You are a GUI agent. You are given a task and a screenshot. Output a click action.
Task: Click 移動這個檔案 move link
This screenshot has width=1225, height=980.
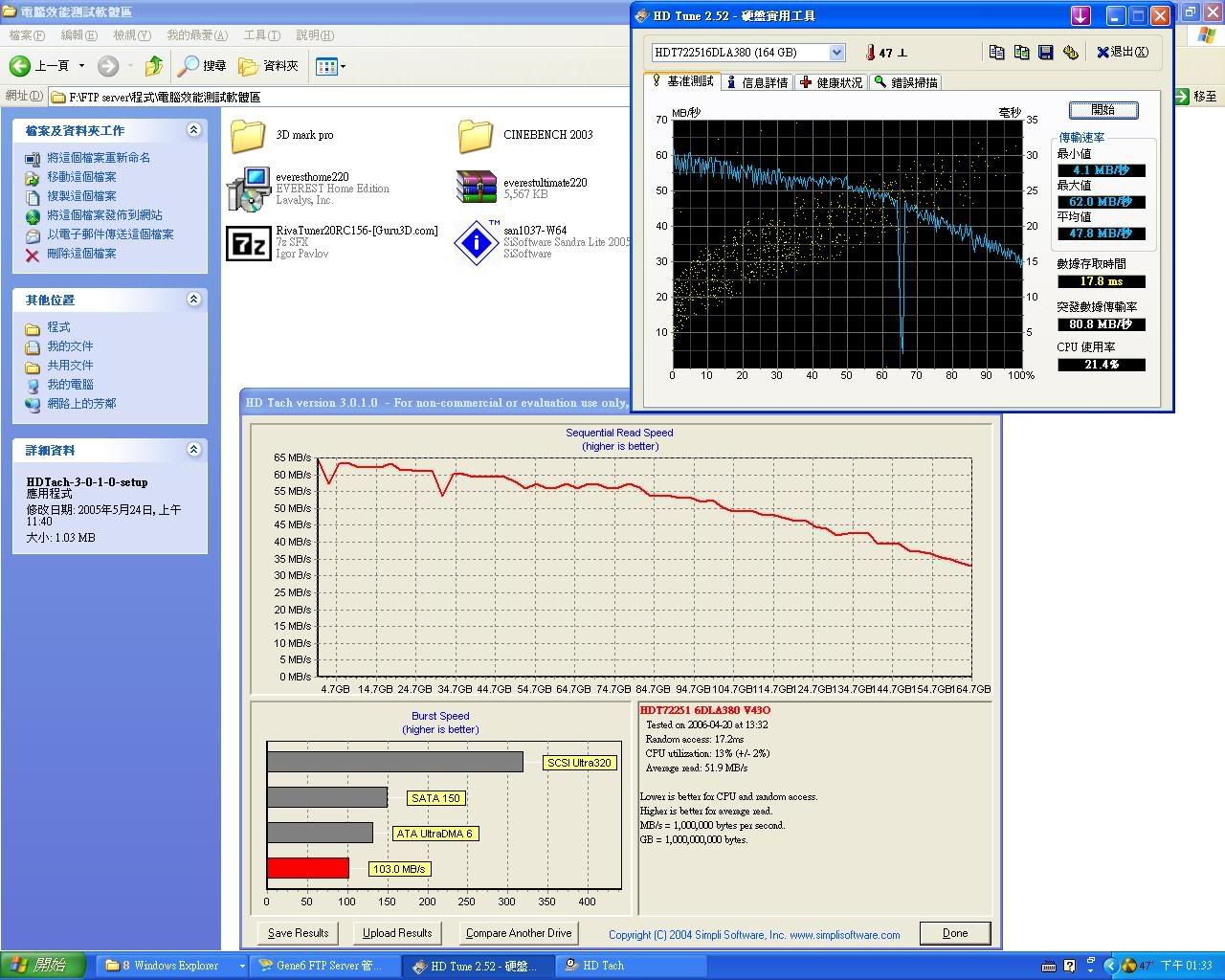coord(81,177)
